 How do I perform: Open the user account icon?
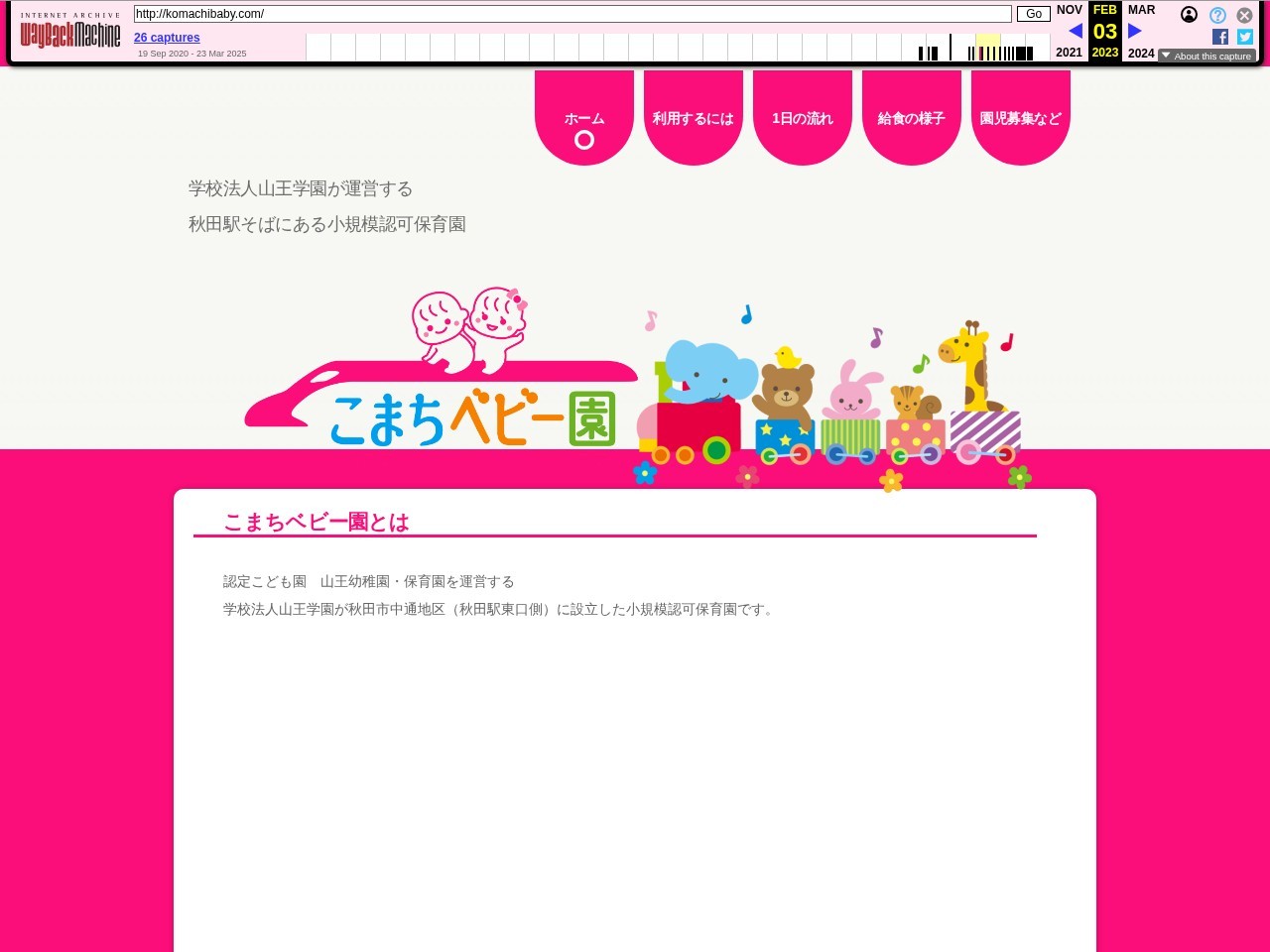pos(1189,15)
